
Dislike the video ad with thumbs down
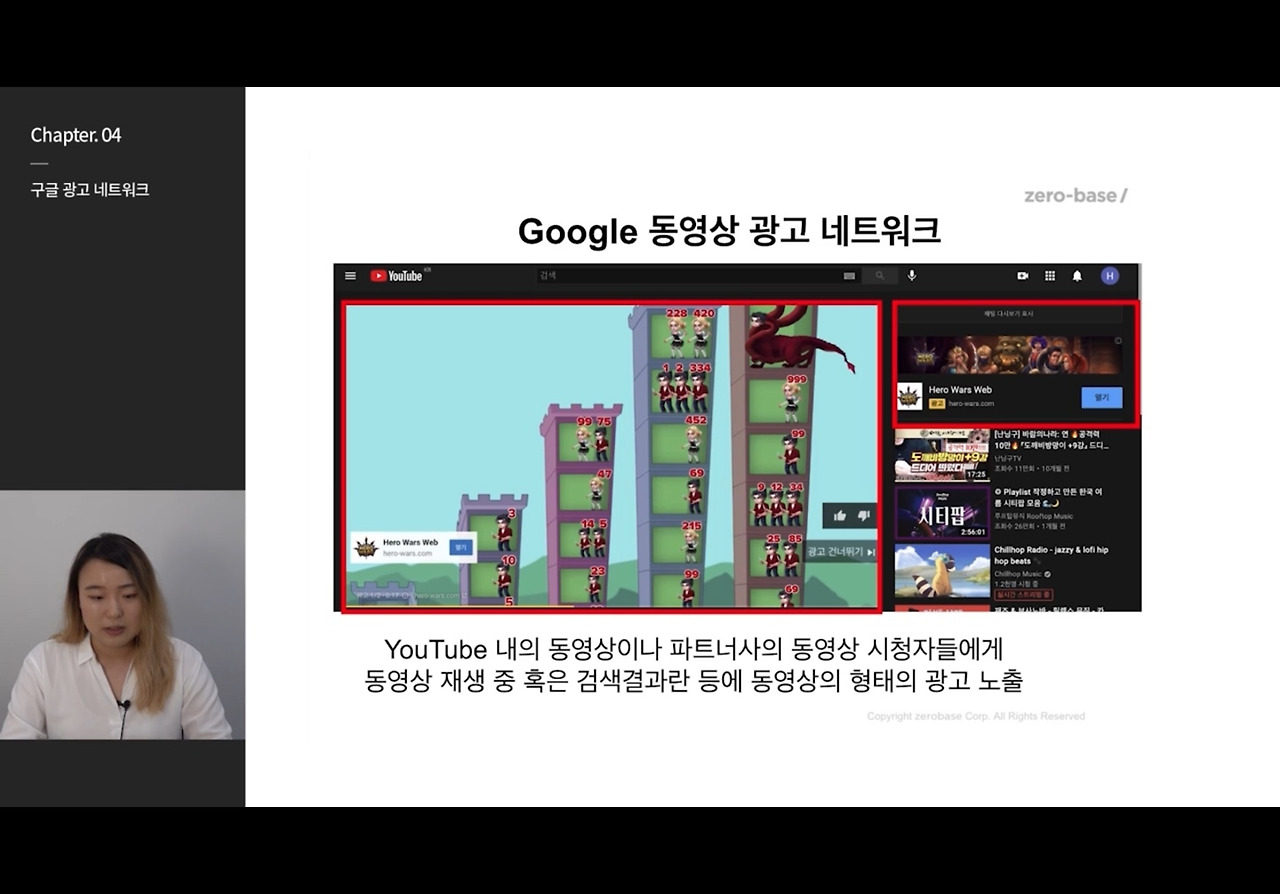click(x=863, y=516)
